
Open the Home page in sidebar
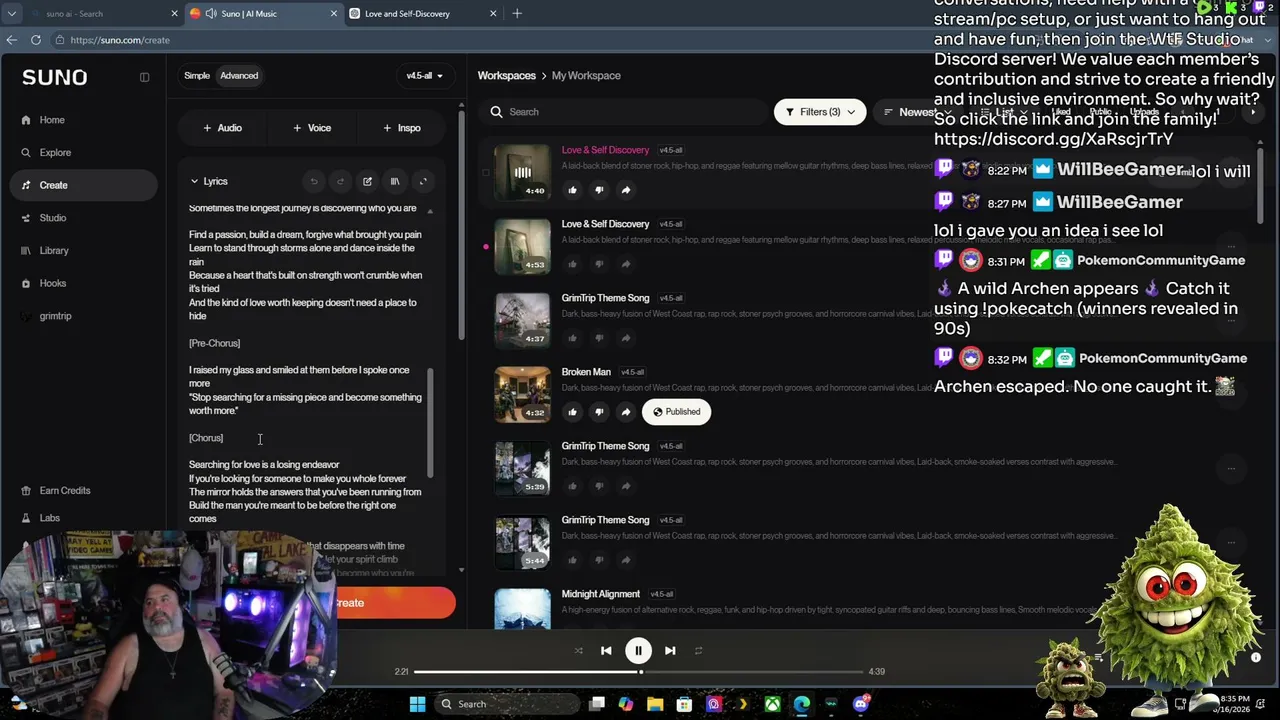coord(51,120)
